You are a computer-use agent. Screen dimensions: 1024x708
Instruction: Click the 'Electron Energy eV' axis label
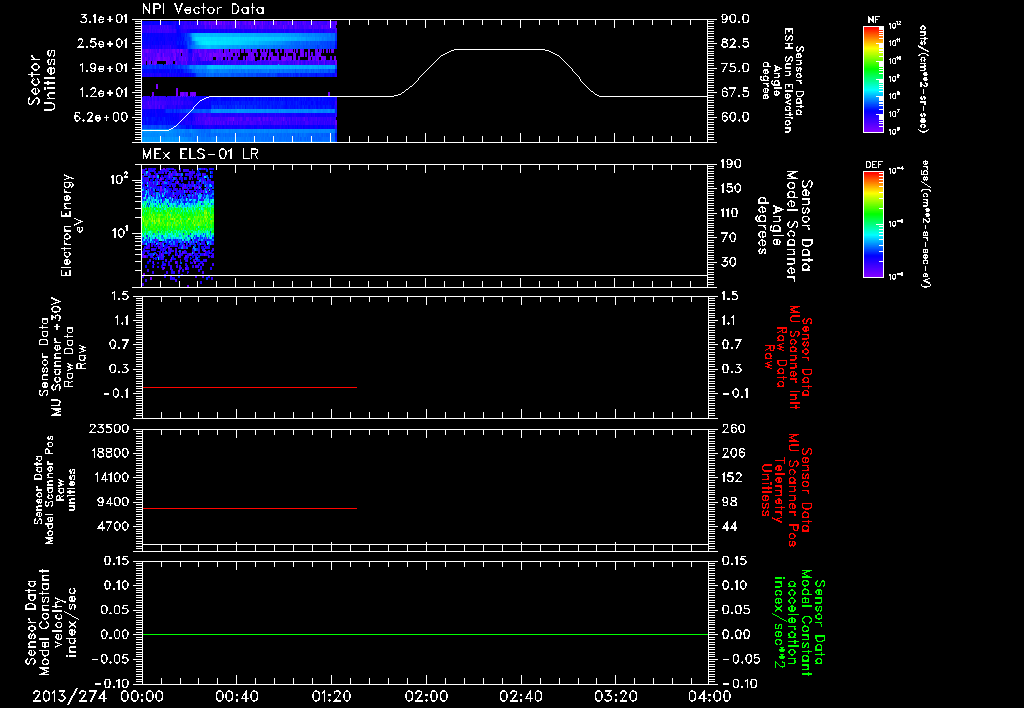(x=73, y=225)
